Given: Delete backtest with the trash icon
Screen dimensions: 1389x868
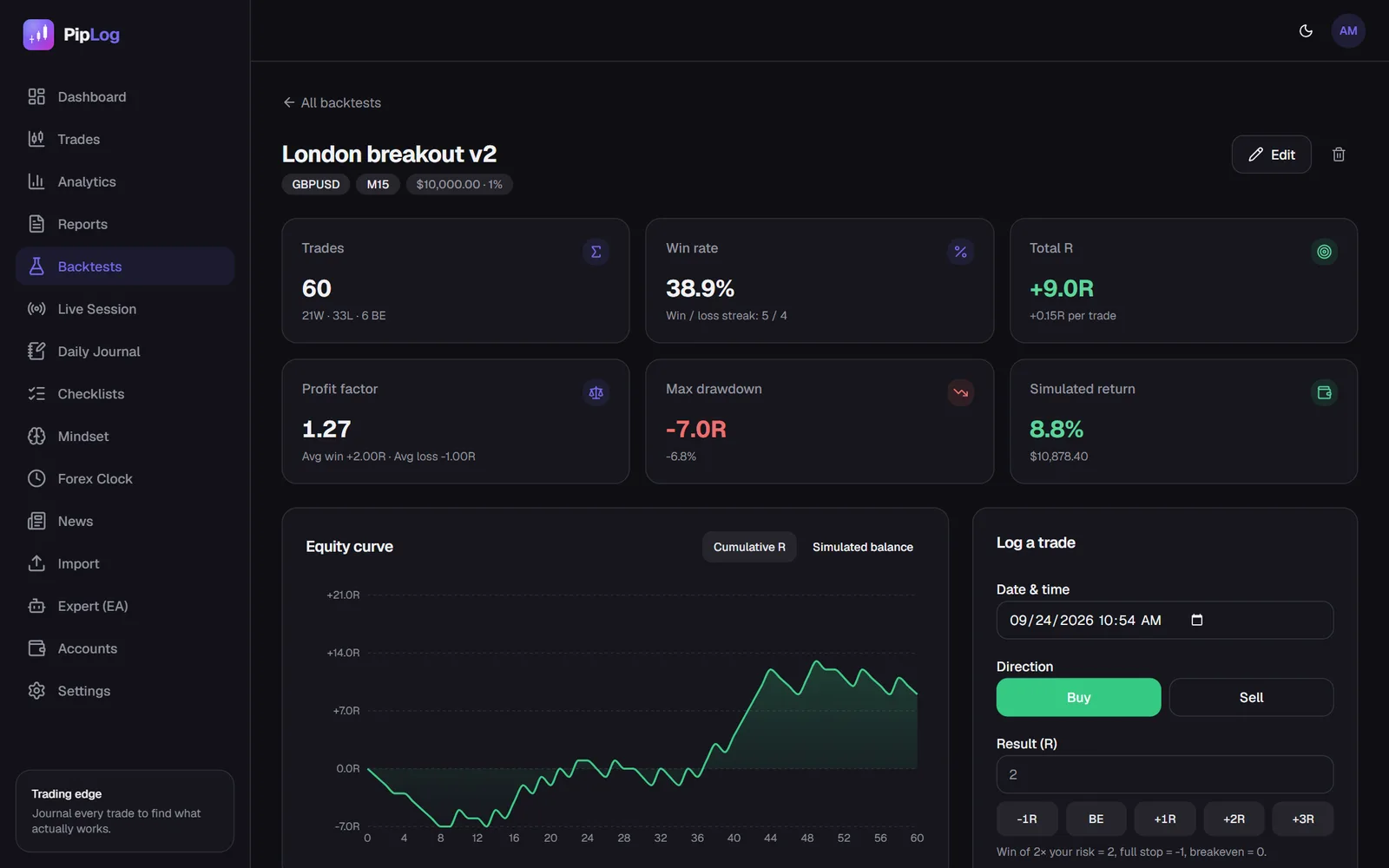Looking at the screenshot, I should pos(1339,155).
